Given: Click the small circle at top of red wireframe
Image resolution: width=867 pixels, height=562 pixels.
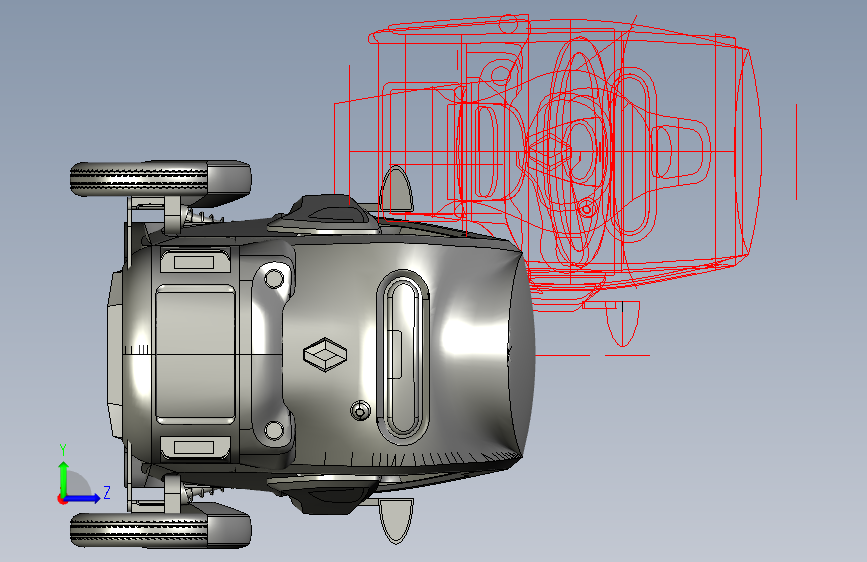Looking at the screenshot, I should (508, 24).
